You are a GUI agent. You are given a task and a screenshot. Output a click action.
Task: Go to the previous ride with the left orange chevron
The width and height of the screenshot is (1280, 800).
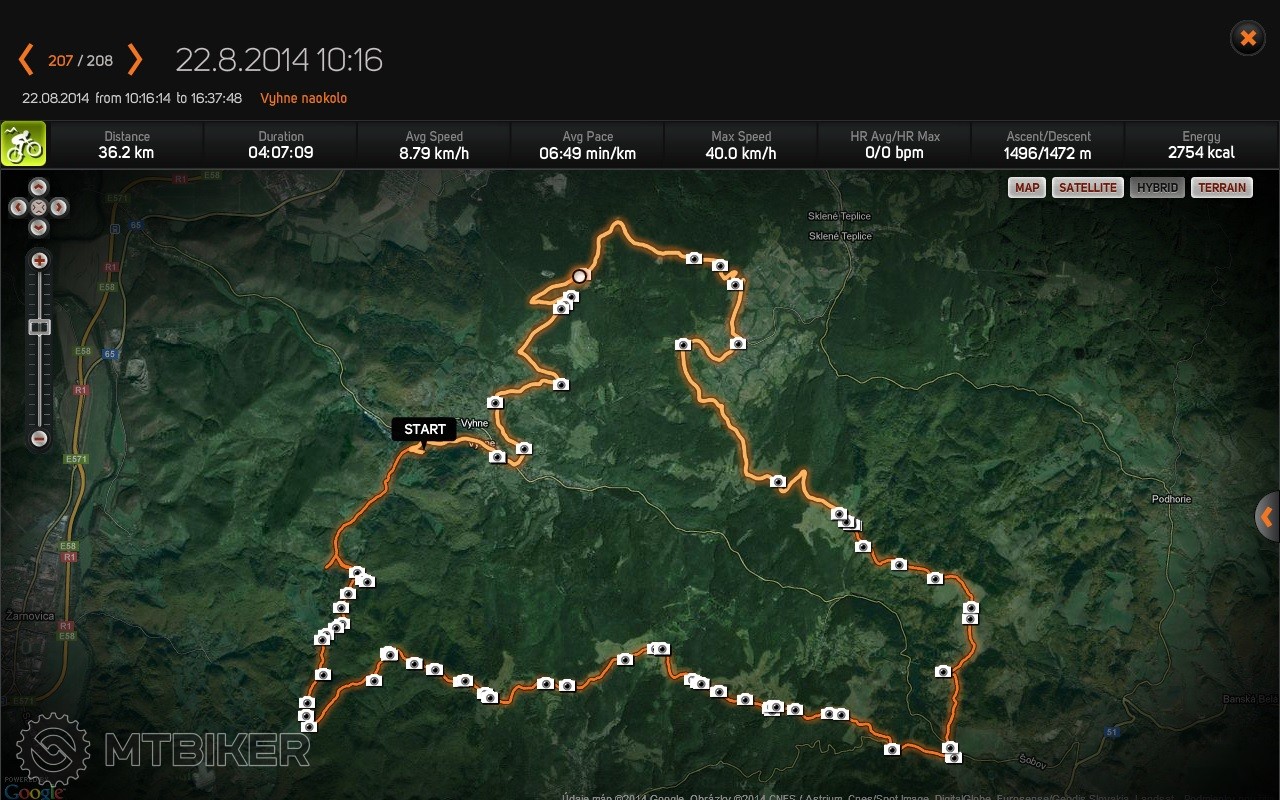26,60
